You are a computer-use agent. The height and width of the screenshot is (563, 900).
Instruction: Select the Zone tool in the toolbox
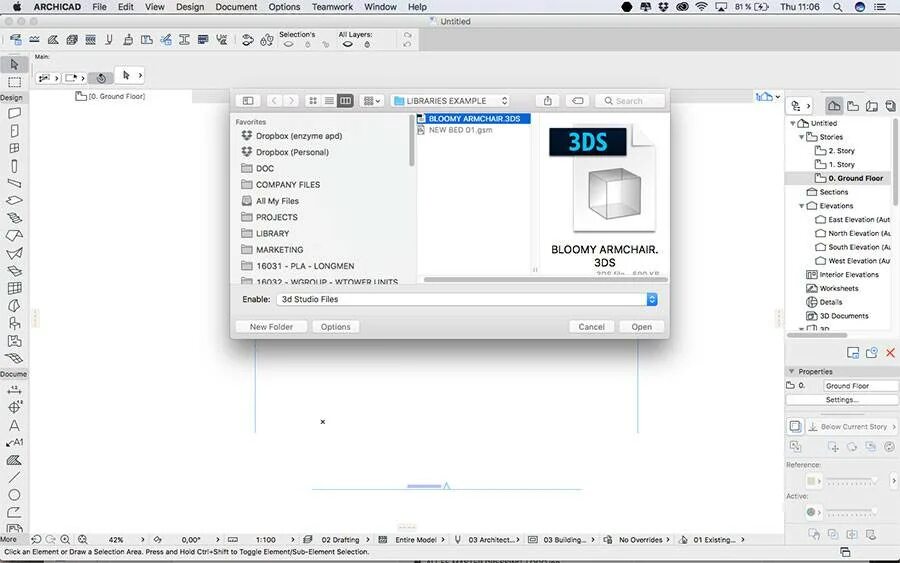(14, 341)
